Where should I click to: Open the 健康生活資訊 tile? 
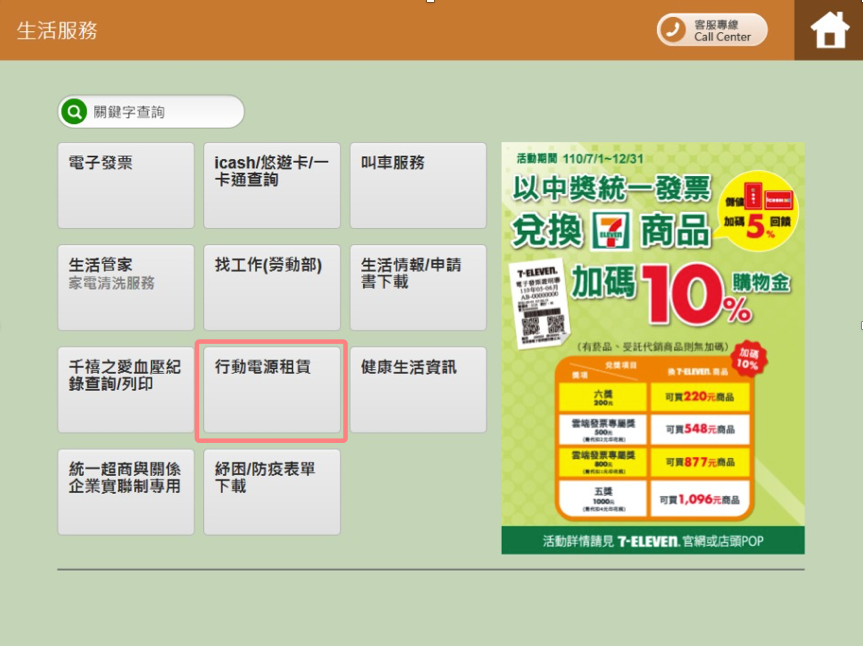418,390
